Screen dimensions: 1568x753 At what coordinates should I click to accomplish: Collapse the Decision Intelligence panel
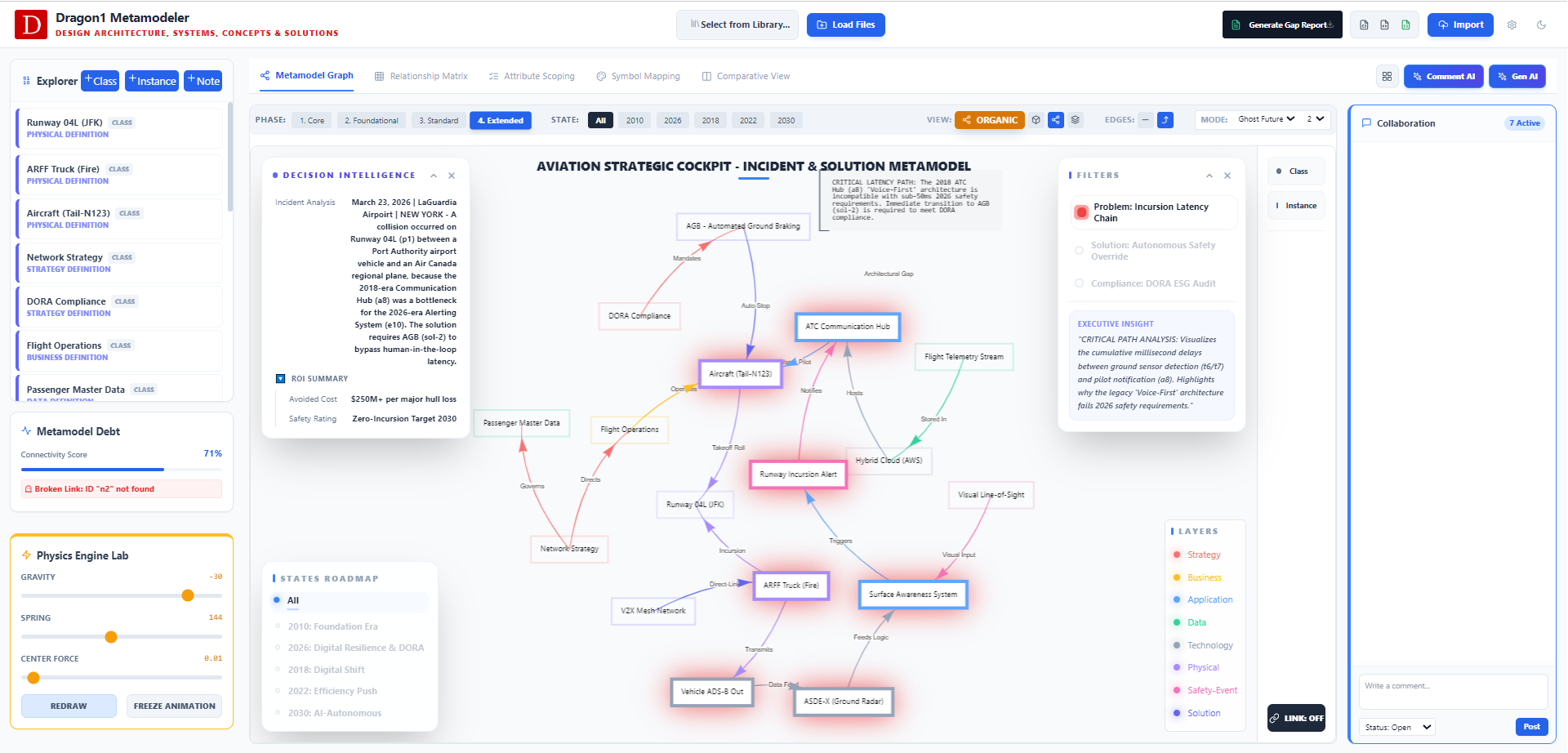point(434,175)
